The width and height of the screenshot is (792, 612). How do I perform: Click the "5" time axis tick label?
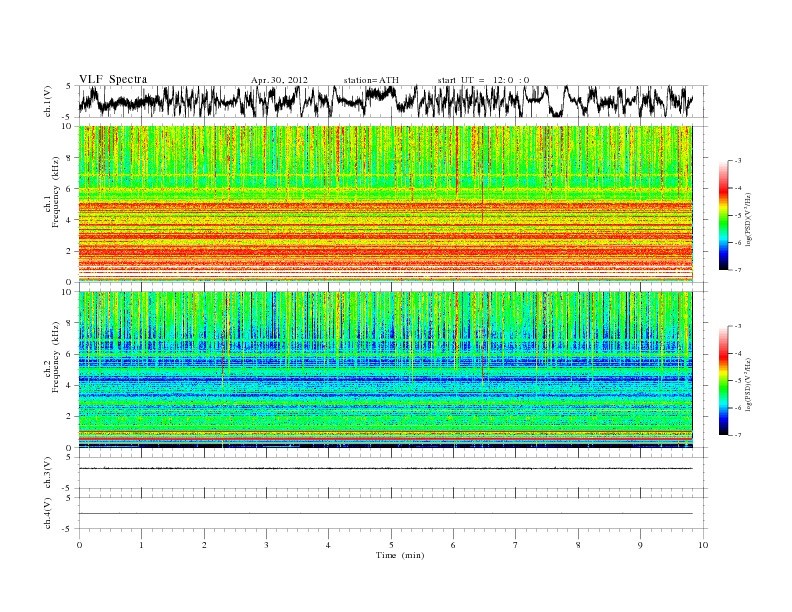tap(391, 545)
